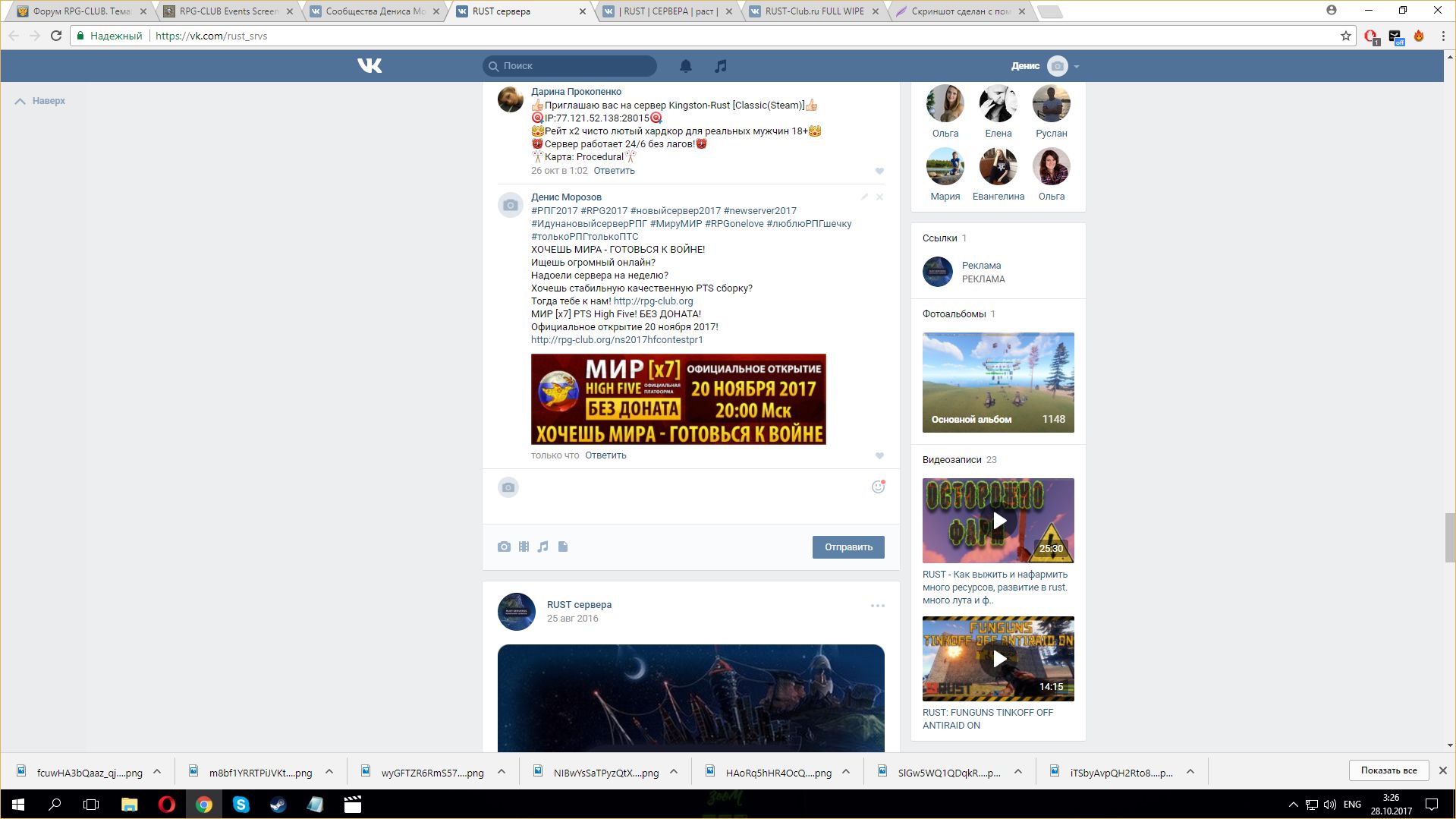Open the RUST сервера post options menu
Image resolution: width=1456 pixels, height=819 pixels.
tap(878, 606)
